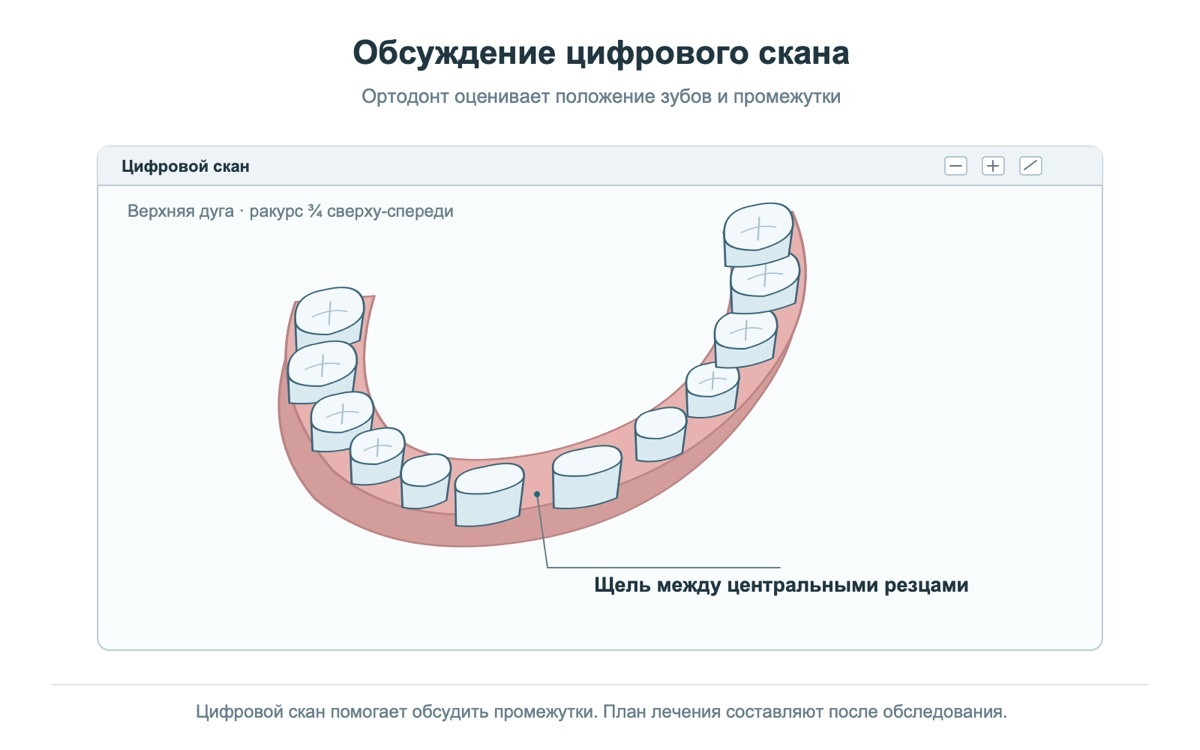The height and width of the screenshot is (750, 1200).
Task: Select the diagonal line measure tool icon
Action: pos(1031,166)
